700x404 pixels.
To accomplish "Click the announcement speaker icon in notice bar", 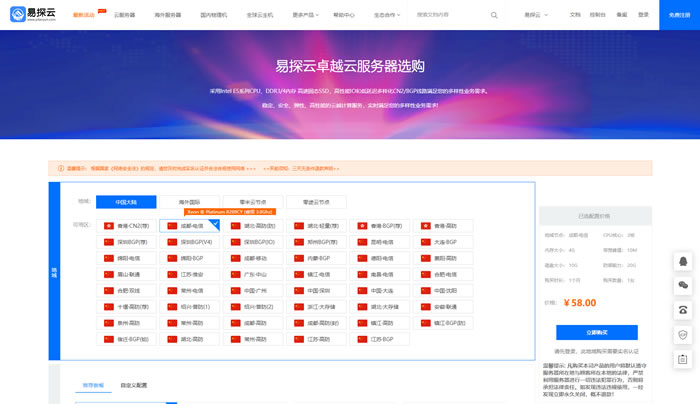I will pyautogui.click(x=57, y=168).
